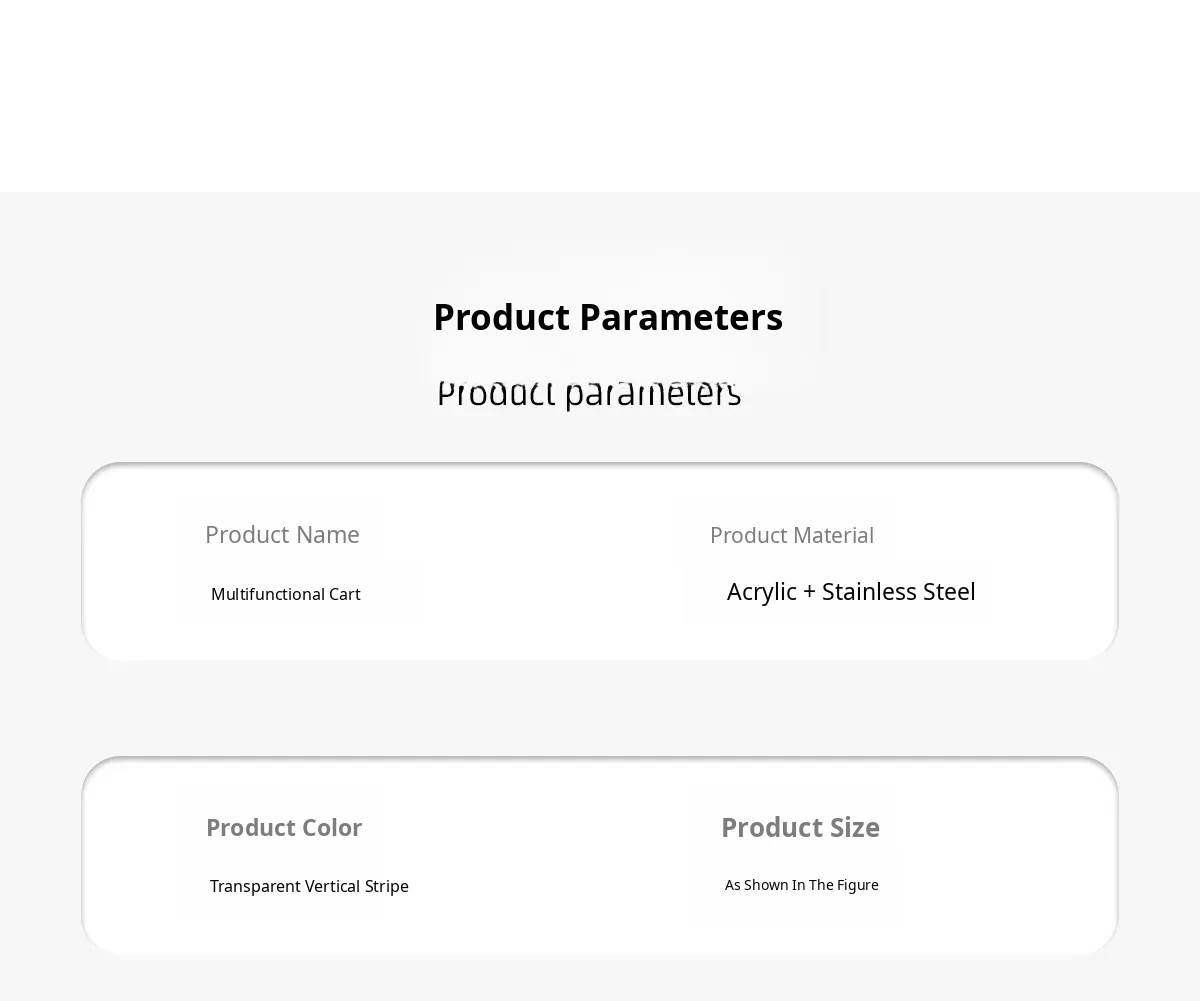The width and height of the screenshot is (1200, 1001).
Task: Click the distorted "Product parameters" subtitle text
Action: coord(589,393)
